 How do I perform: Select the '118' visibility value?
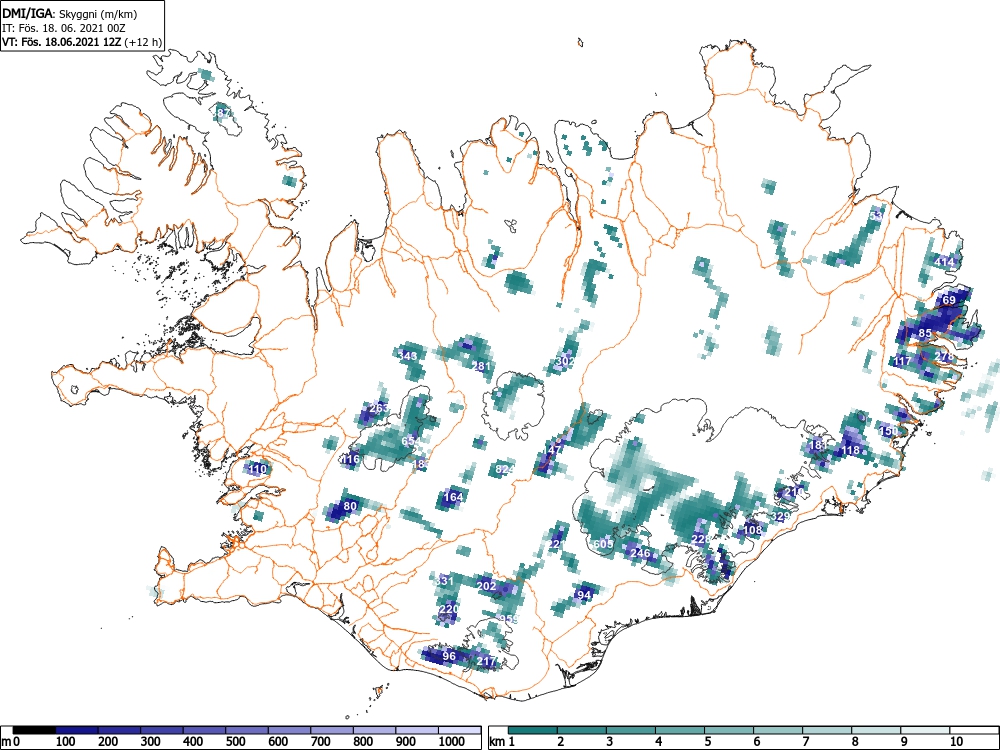coord(850,450)
